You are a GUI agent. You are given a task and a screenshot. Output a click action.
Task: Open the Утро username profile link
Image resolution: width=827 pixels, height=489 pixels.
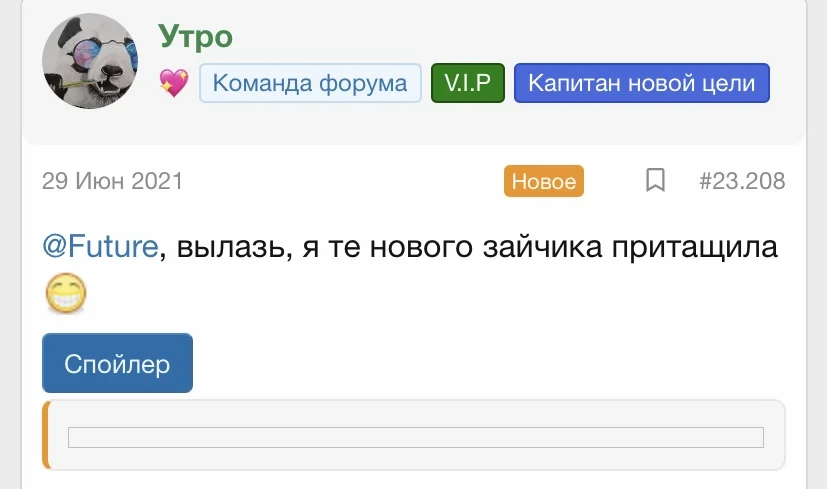point(195,37)
